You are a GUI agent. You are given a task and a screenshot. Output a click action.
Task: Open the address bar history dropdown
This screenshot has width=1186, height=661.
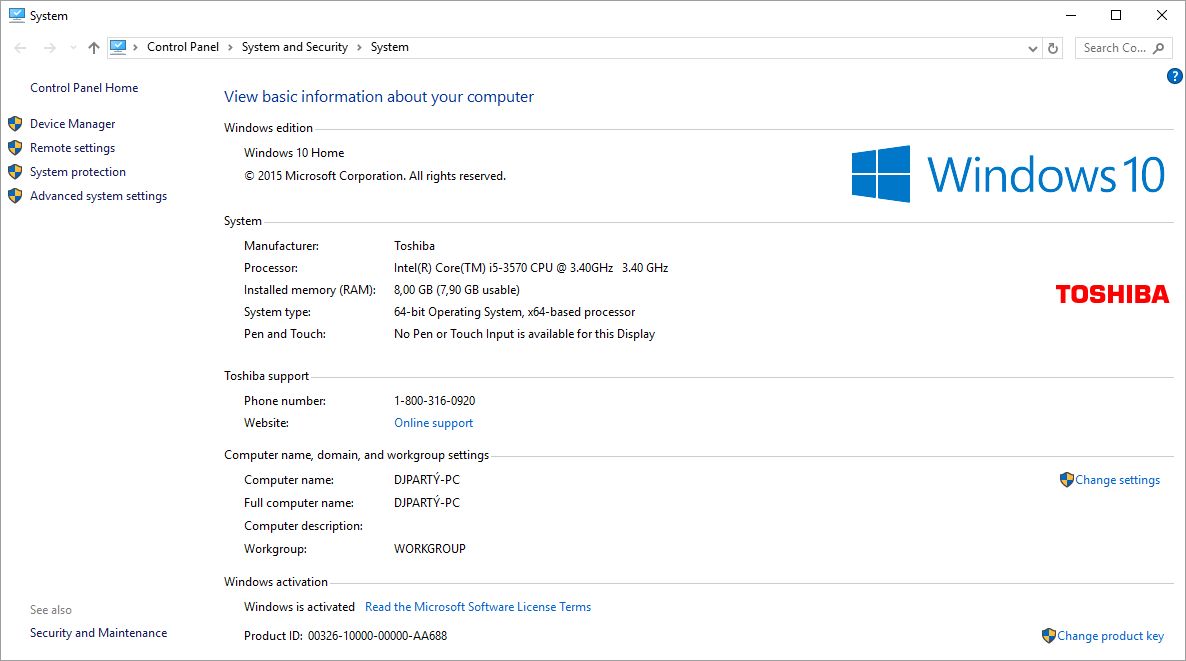coord(1033,48)
